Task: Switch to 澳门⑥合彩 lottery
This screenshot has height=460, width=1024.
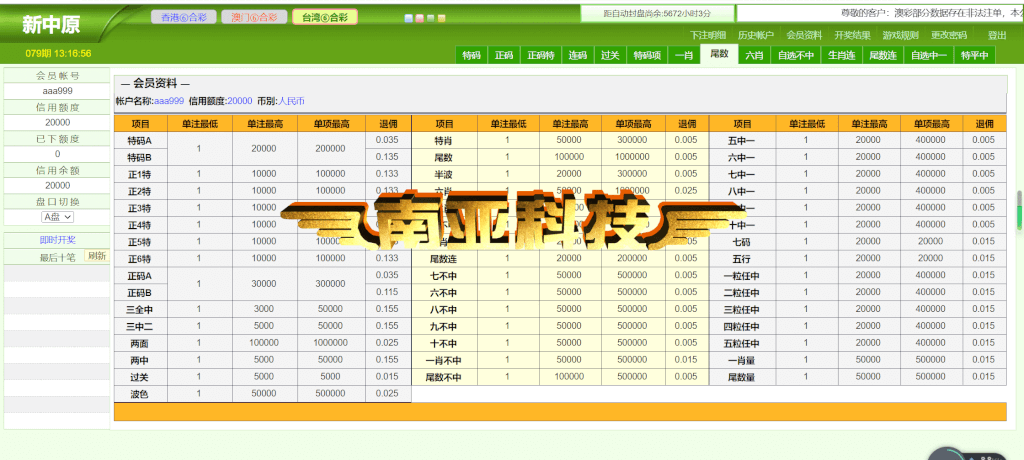Action: [x=254, y=18]
